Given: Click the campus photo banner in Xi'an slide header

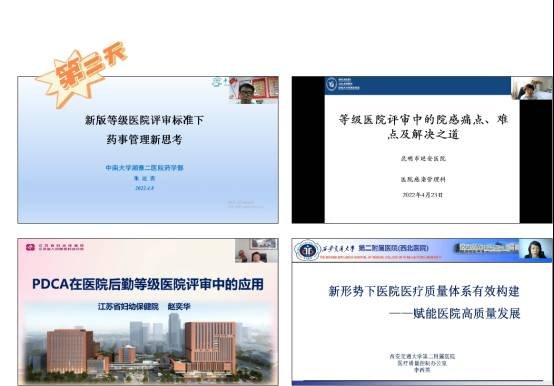Looking at the screenshot, I should [x=486, y=248].
